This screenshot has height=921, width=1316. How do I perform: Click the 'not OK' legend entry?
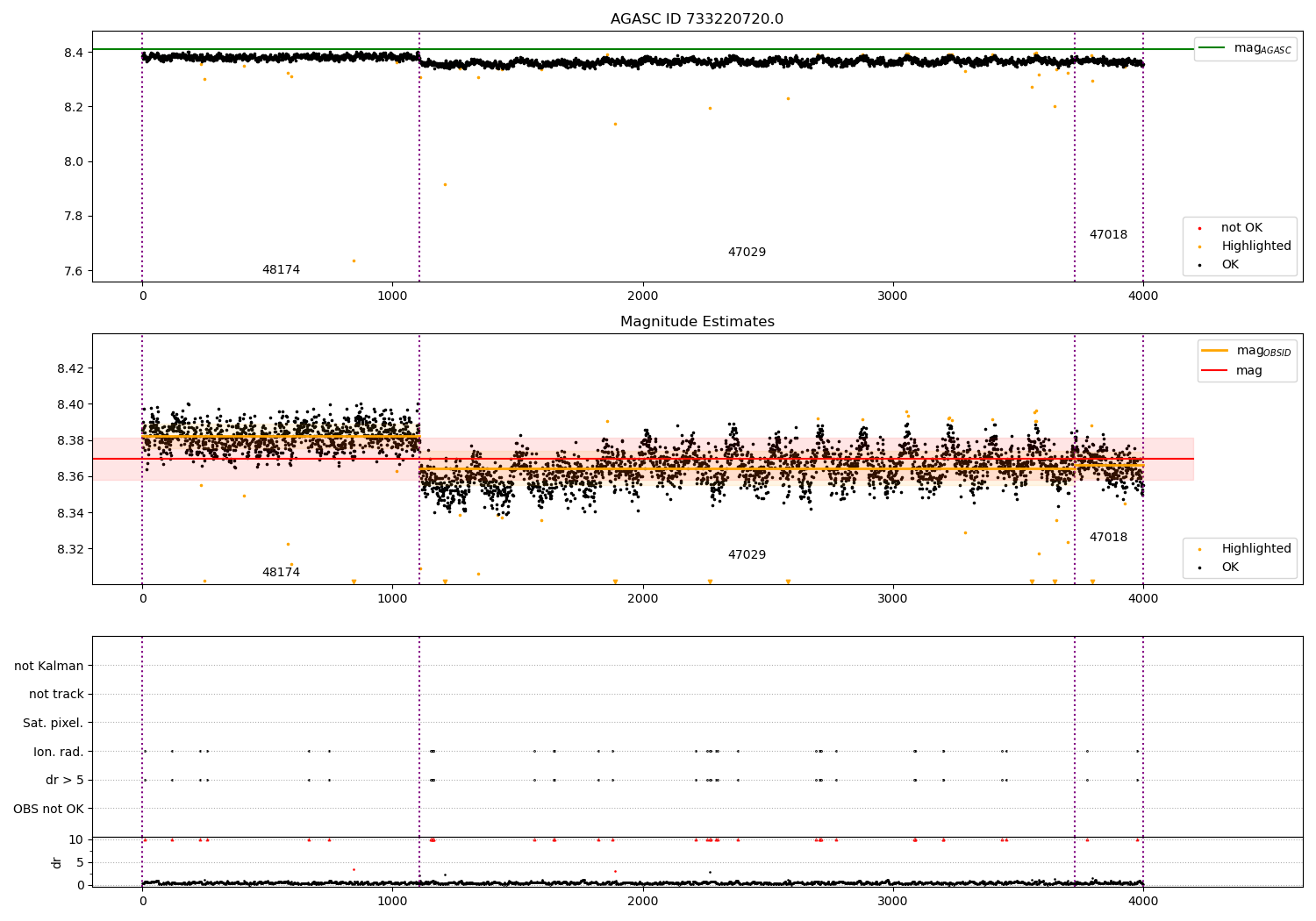pyautogui.click(x=1241, y=228)
